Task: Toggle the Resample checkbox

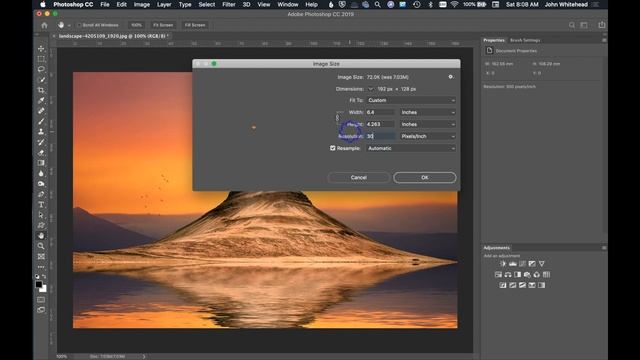Action: (333, 148)
